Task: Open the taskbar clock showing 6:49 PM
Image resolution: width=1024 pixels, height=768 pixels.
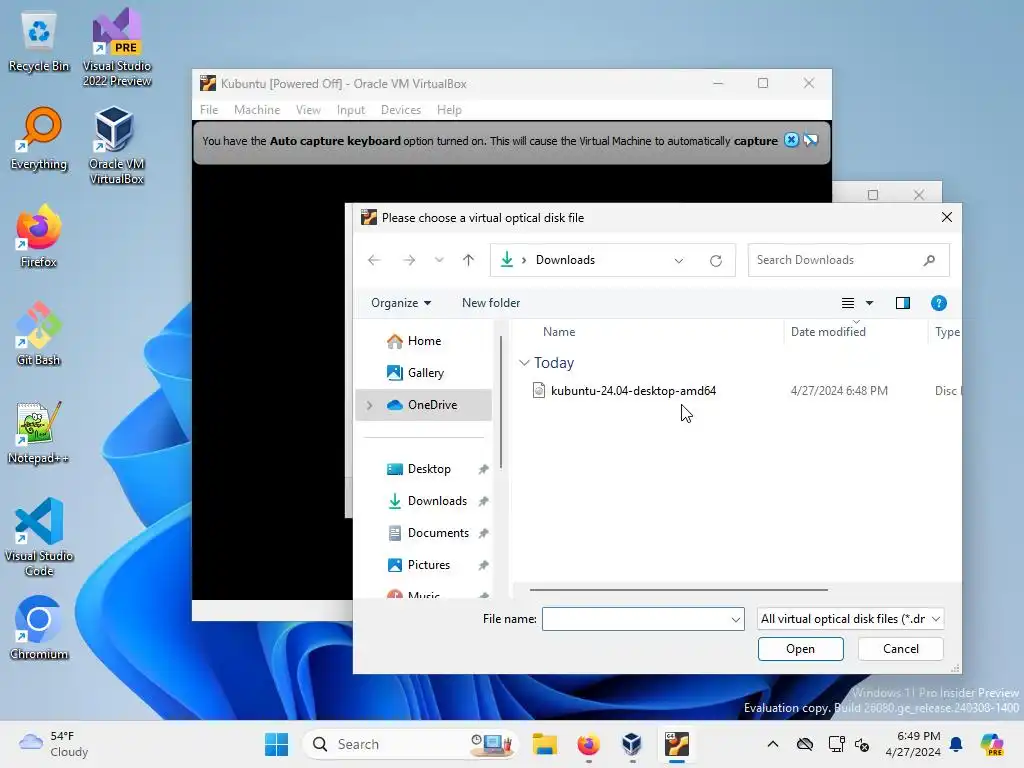Action: coord(913,744)
